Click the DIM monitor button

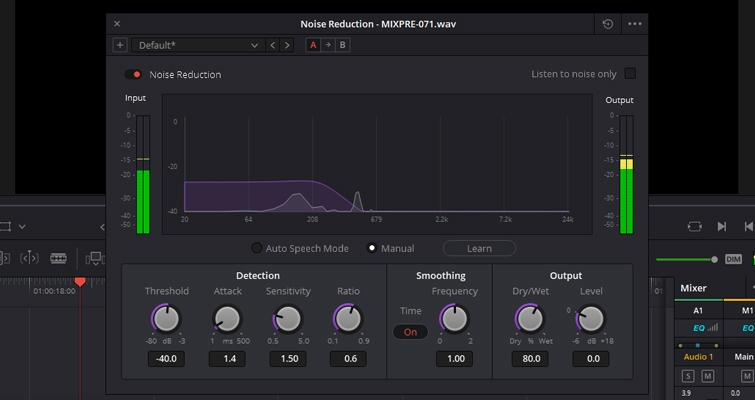732,259
